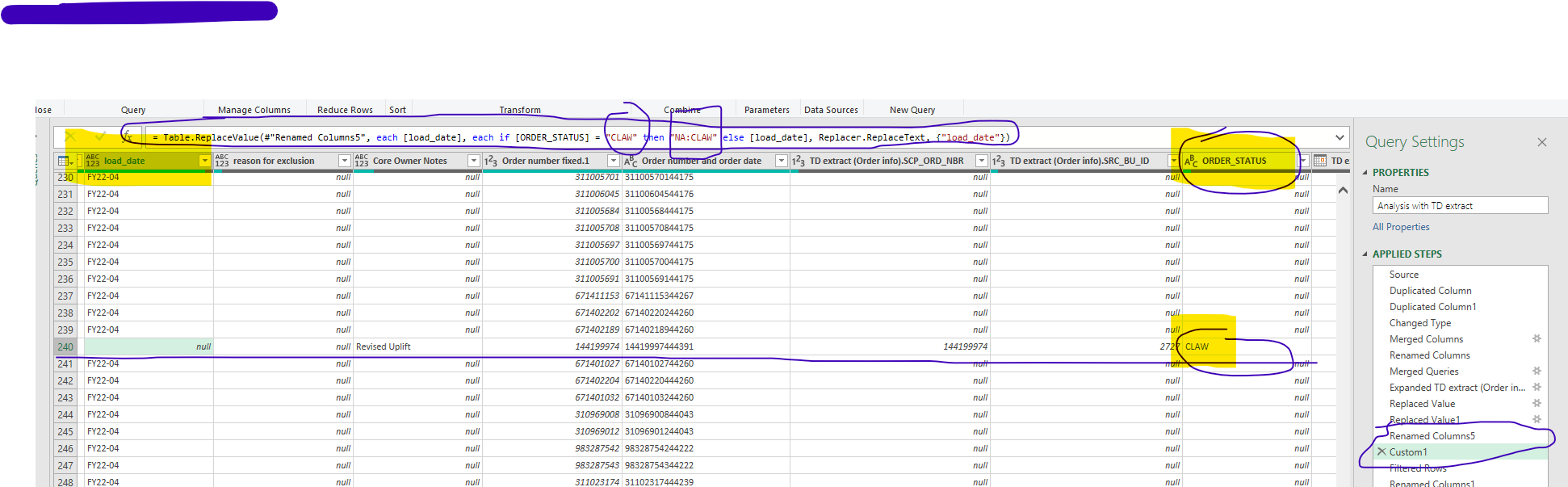Click the ORDER_STATUS column header
This screenshot has width=1568, height=487.
pyautogui.click(x=1234, y=161)
